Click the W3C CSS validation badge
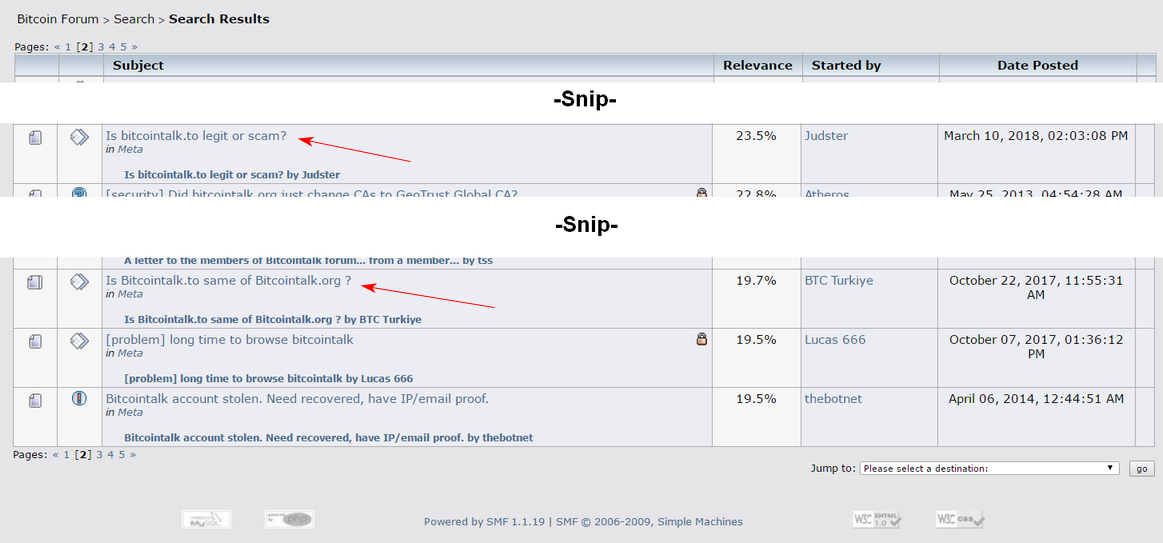Image resolution: width=1163 pixels, height=543 pixels. (960, 519)
